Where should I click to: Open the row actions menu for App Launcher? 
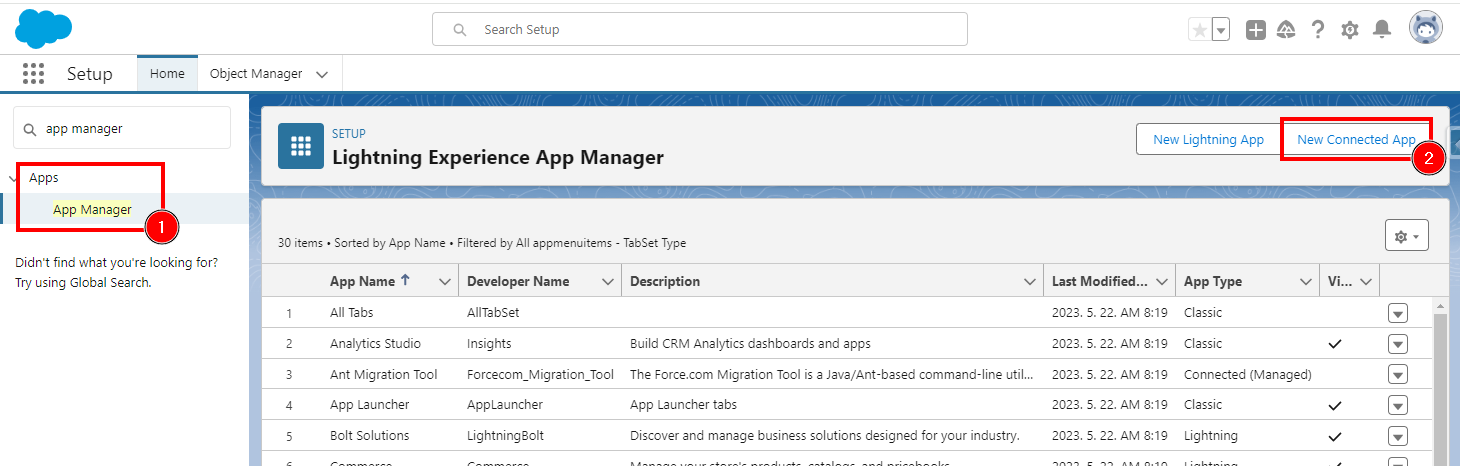[x=1398, y=406]
